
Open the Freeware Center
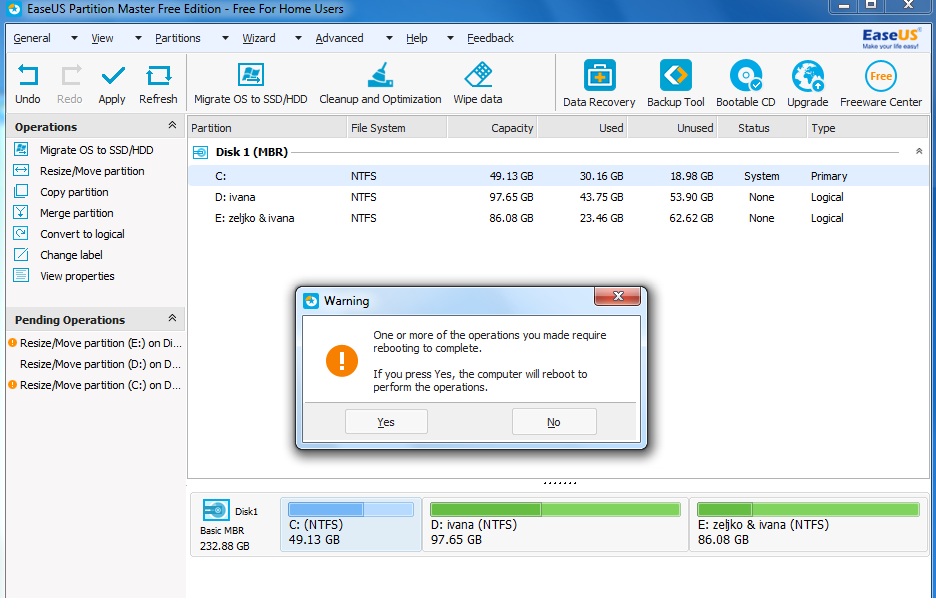click(x=881, y=77)
